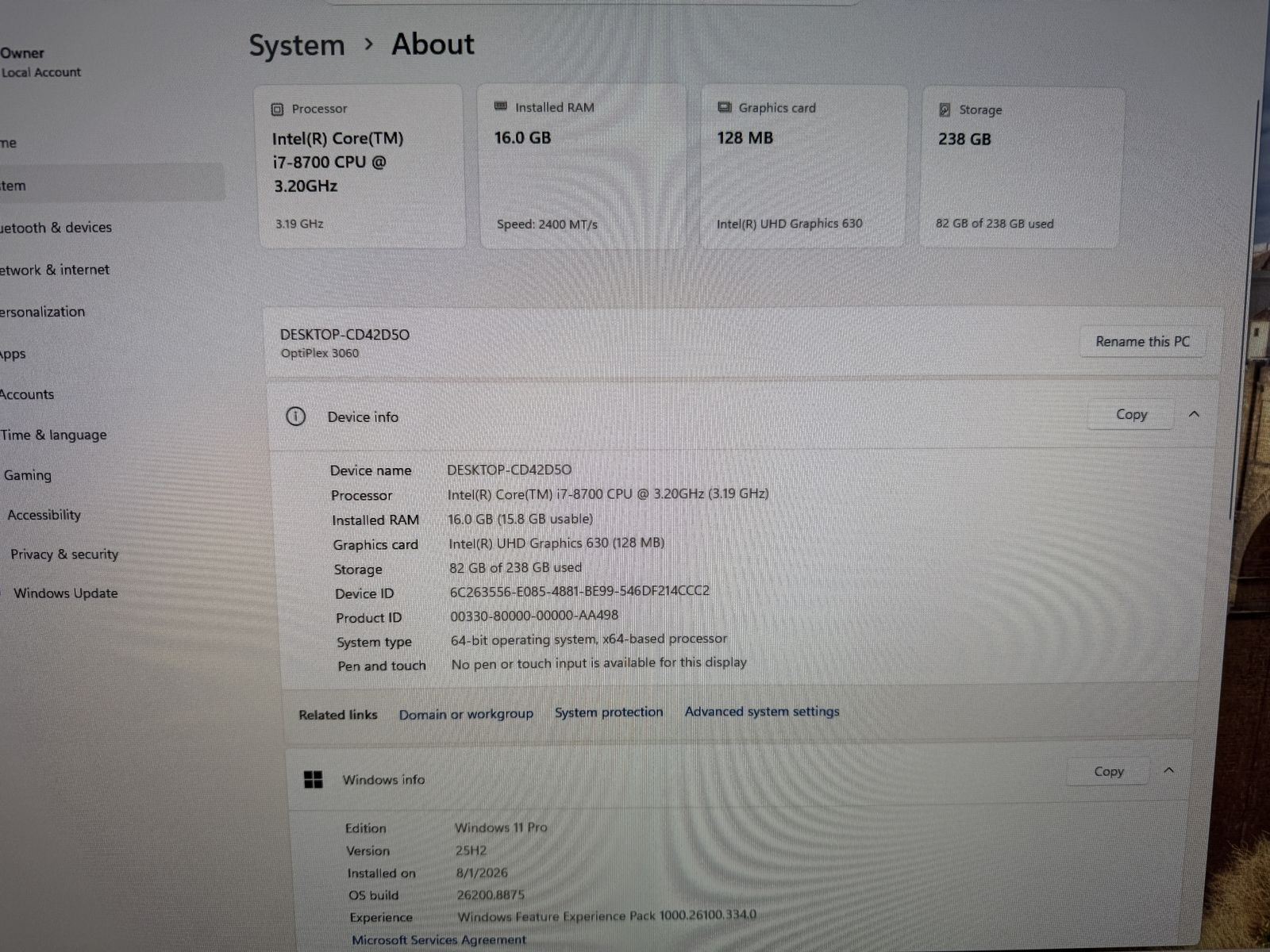Click the Device info circle icon
The height and width of the screenshot is (952, 1270).
pos(295,416)
